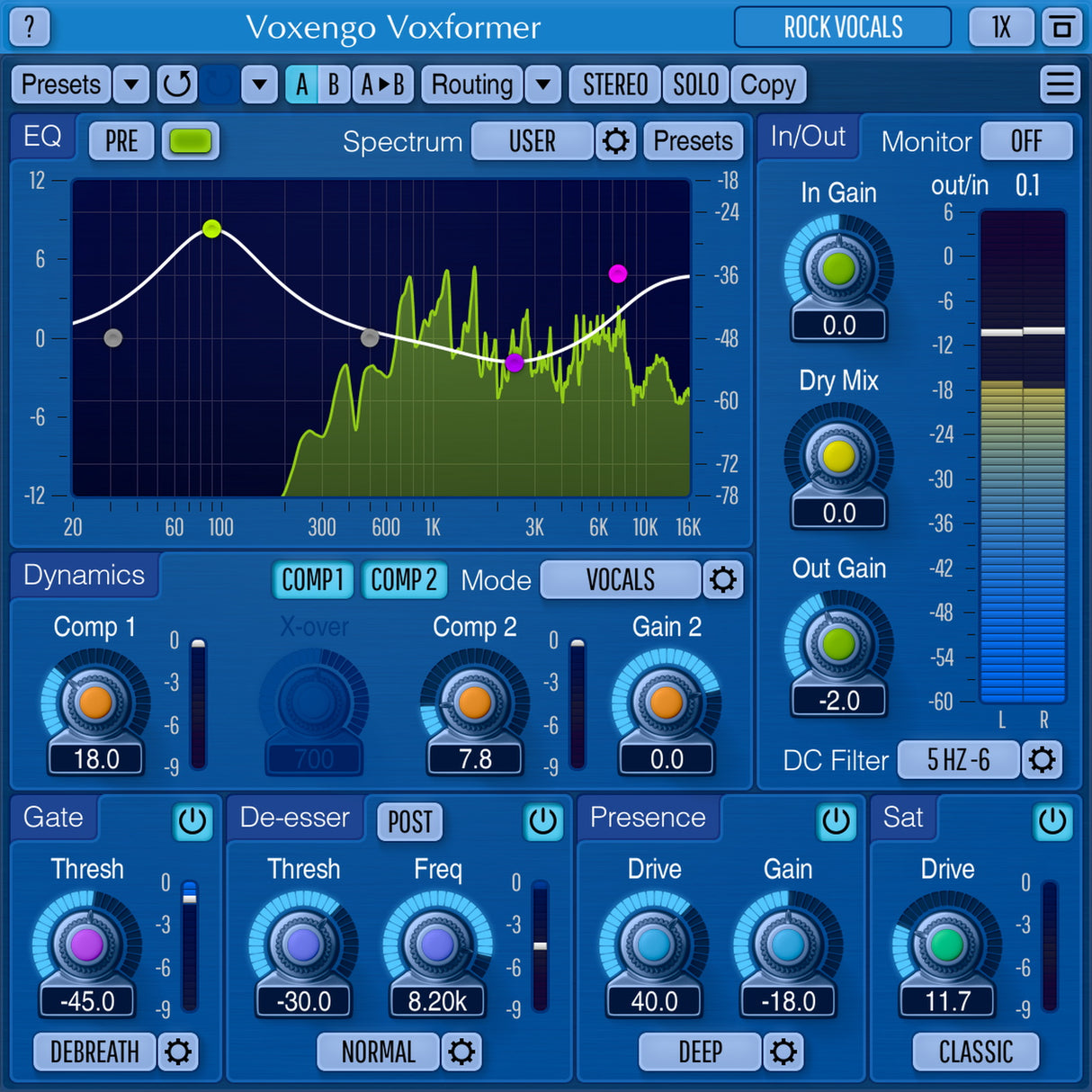The image size is (1092, 1092).
Task: Open the Routing dropdown arrow
Action: click(x=543, y=85)
